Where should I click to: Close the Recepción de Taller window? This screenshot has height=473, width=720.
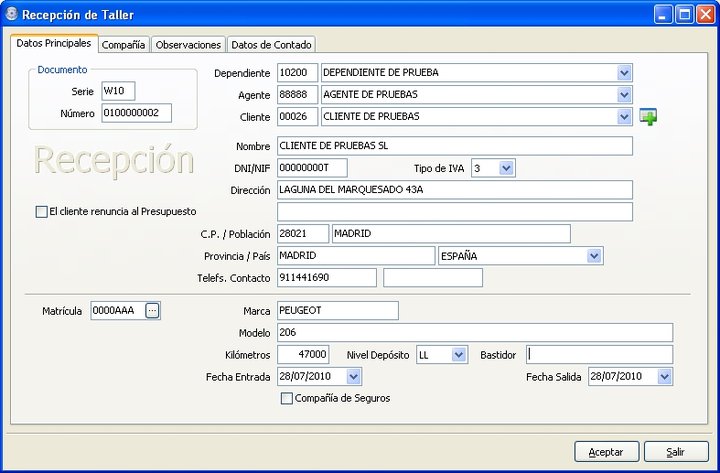(705, 15)
